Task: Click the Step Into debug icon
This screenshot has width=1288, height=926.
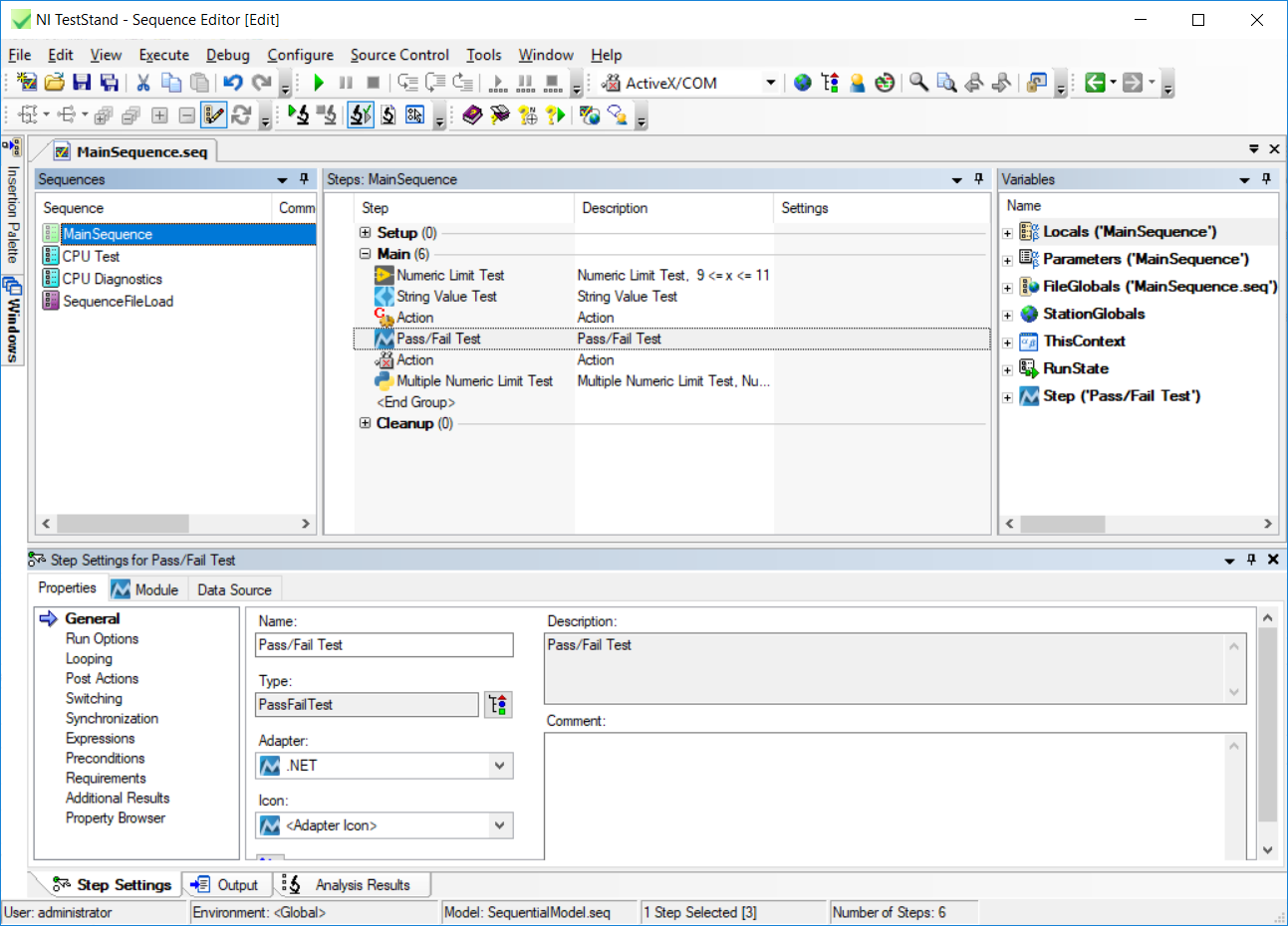Action: (x=407, y=83)
